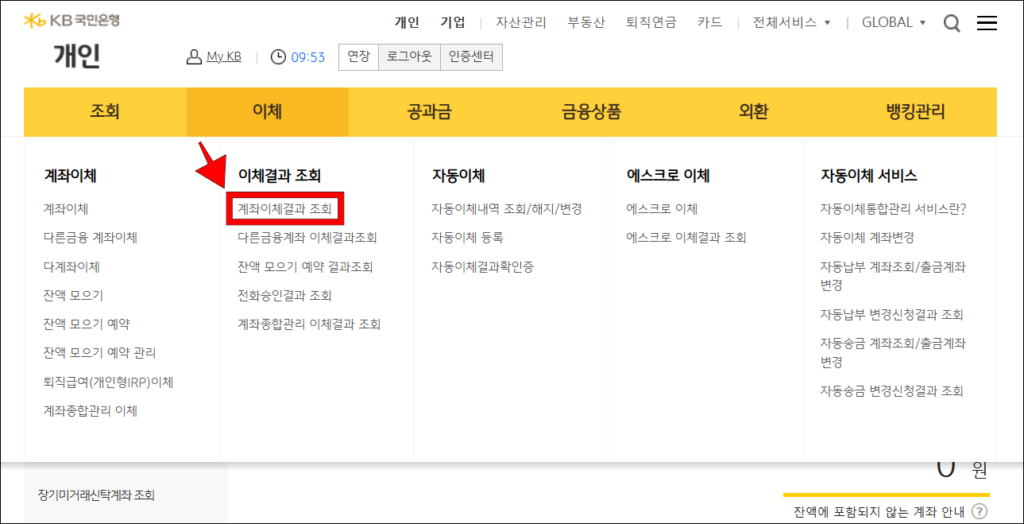Select the 개인 top navigation item
The image size is (1024, 524).
click(x=407, y=22)
